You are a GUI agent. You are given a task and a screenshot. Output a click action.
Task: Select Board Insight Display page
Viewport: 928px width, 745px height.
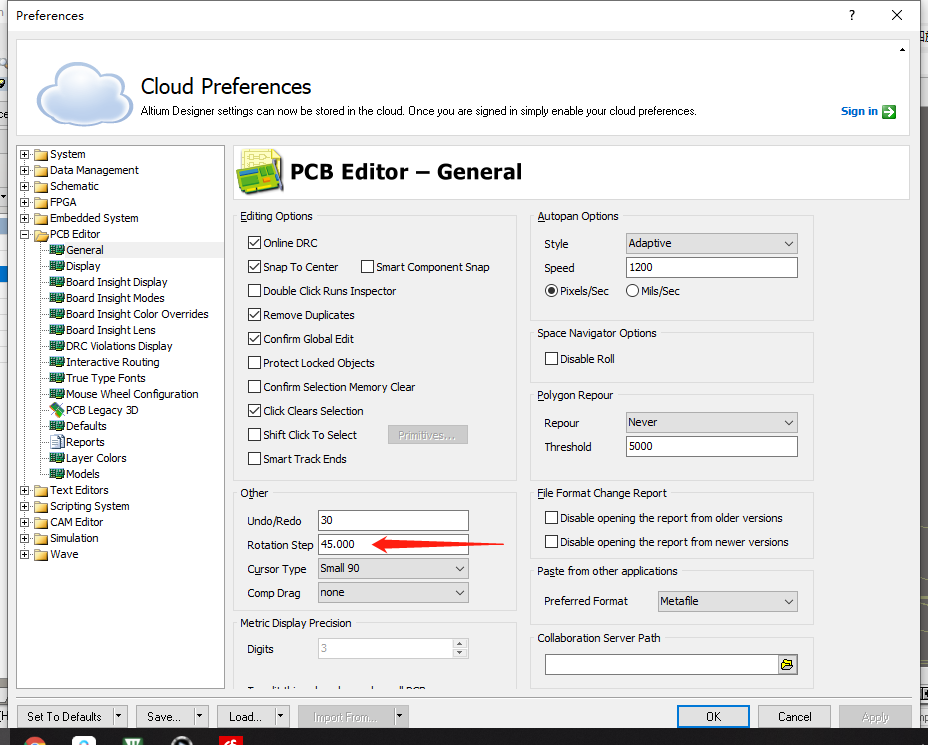pyautogui.click(x=117, y=282)
